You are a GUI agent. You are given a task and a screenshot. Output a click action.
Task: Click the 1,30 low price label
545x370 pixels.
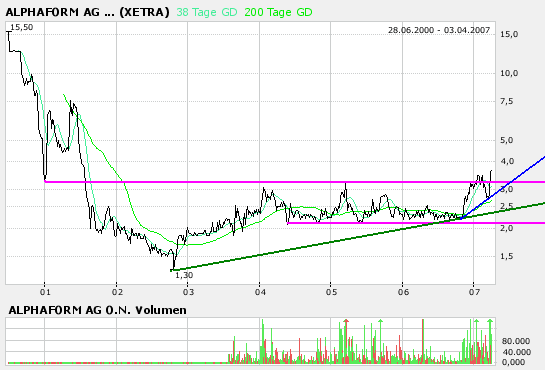(x=184, y=275)
